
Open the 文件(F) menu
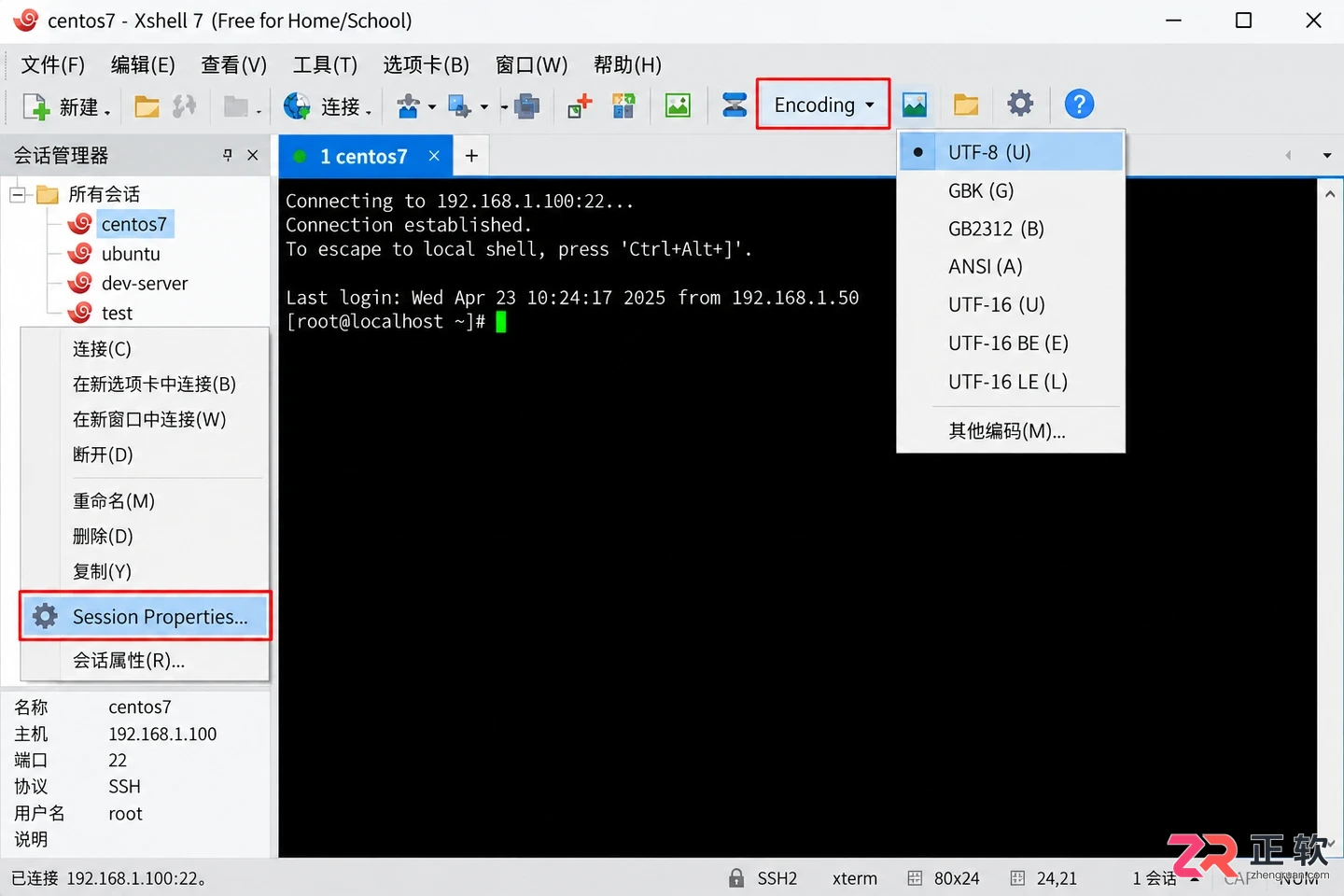[x=53, y=65]
